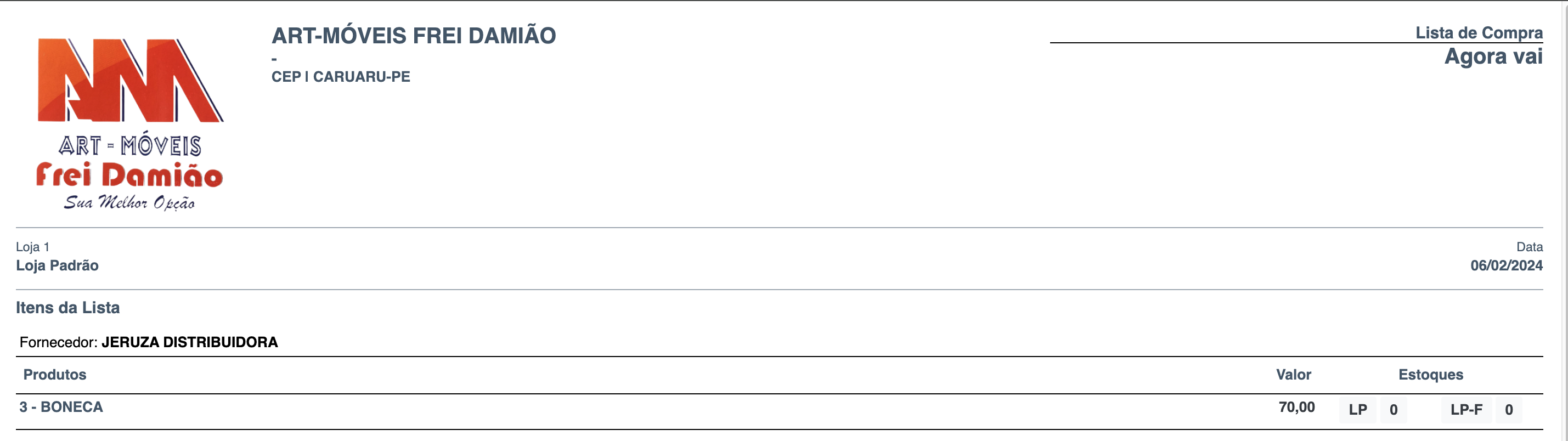Image resolution: width=1568 pixels, height=441 pixels.
Task: Click the LP-F stock badge
Action: tap(1466, 410)
